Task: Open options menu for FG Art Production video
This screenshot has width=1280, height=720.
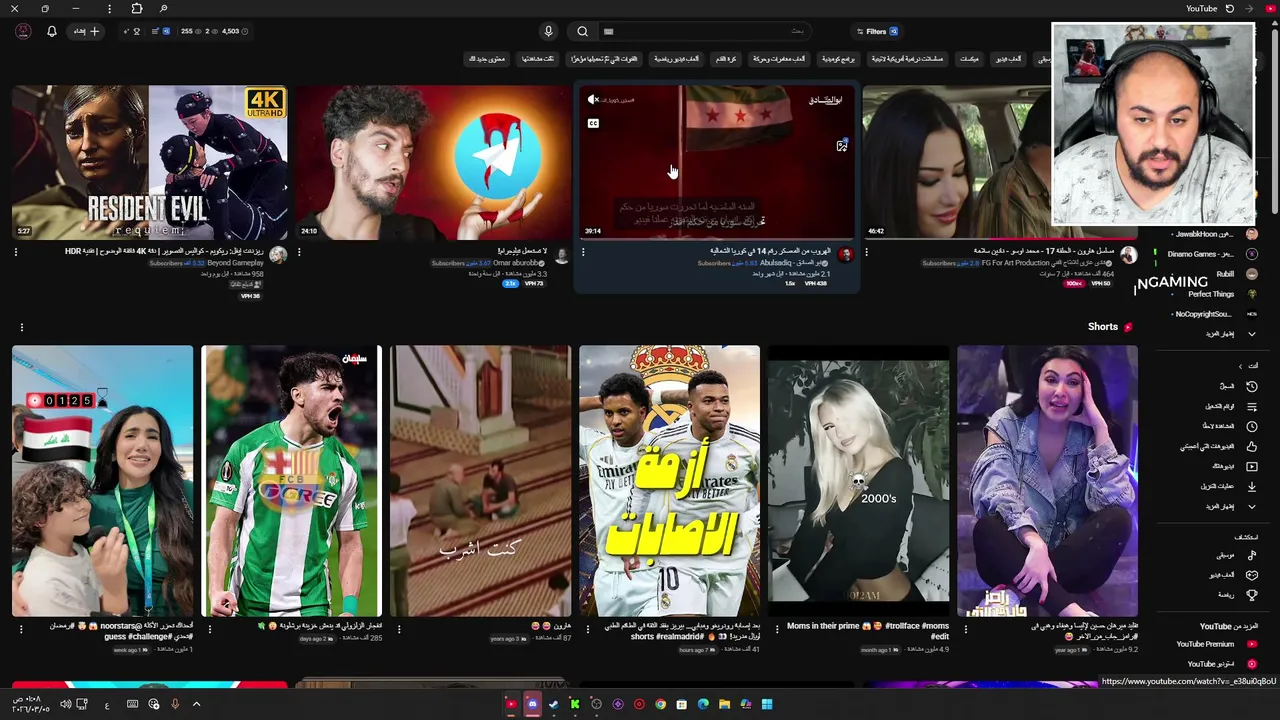Action: coord(866,252)
